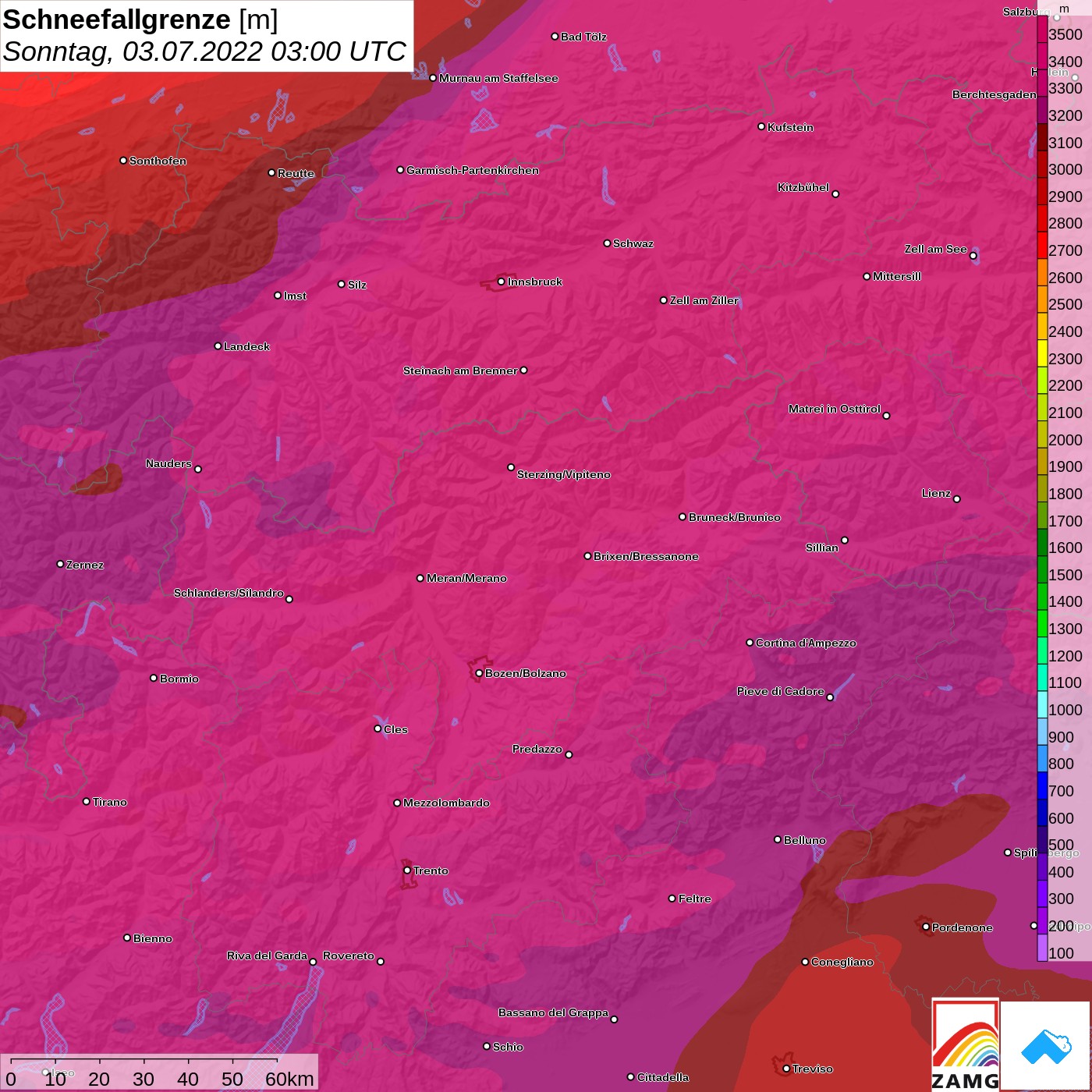The height and width of the screenshot is (1092, 1092).
Task: Click the Predazzo label
Action: tap(537, 749)
